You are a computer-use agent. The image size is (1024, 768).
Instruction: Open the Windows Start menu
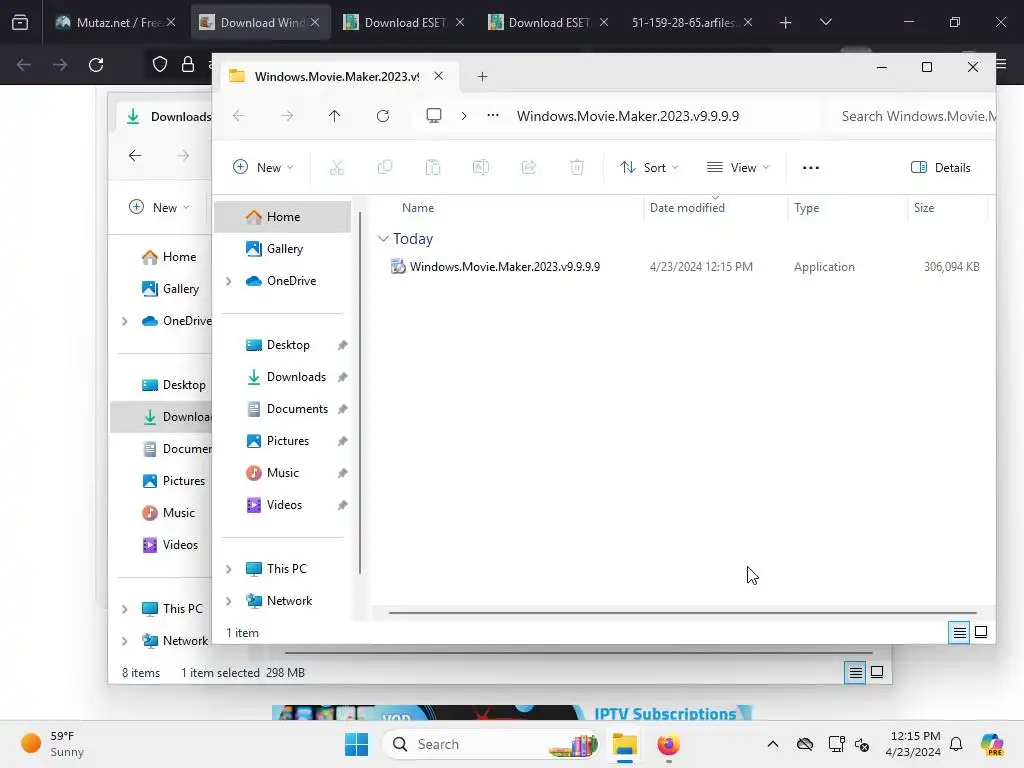point(357,744)
